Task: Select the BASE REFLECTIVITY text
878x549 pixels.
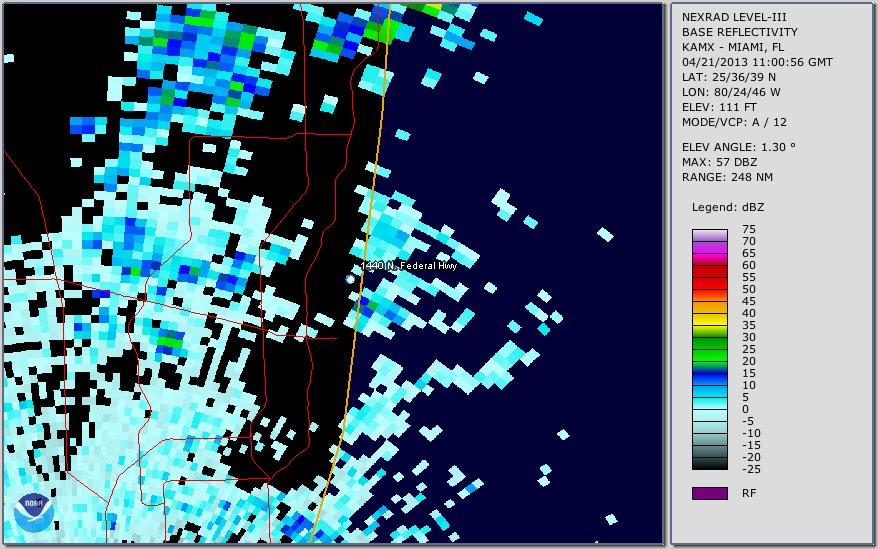Action: pos(740,32)
